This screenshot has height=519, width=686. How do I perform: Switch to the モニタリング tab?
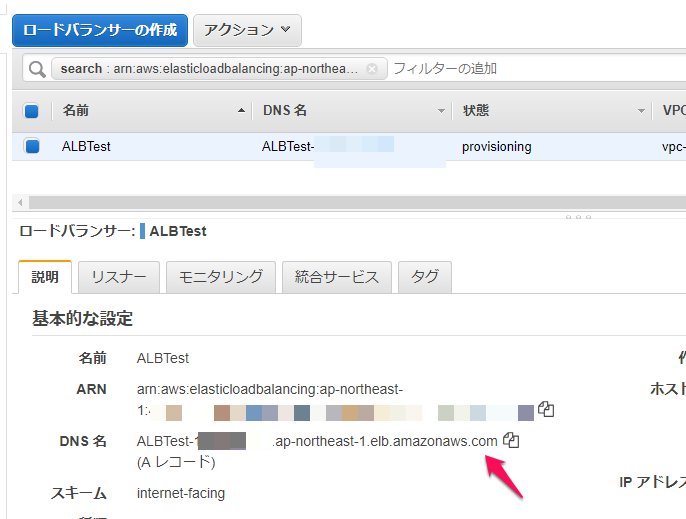tap(220, 277)
